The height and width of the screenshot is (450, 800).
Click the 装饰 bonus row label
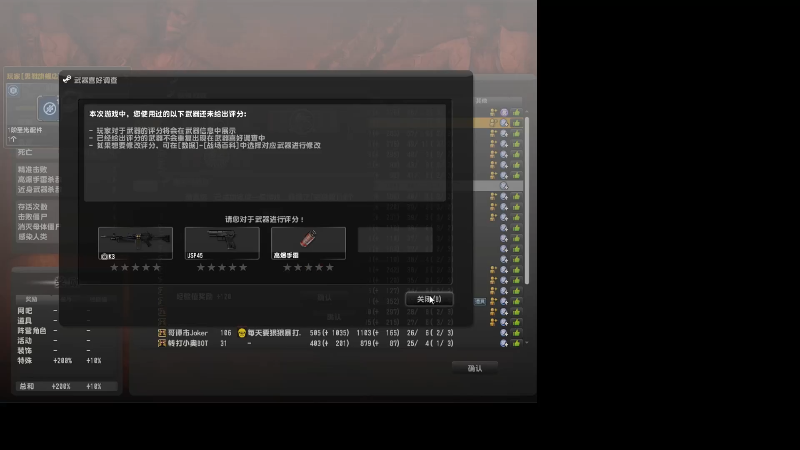[x=24, y=351]
